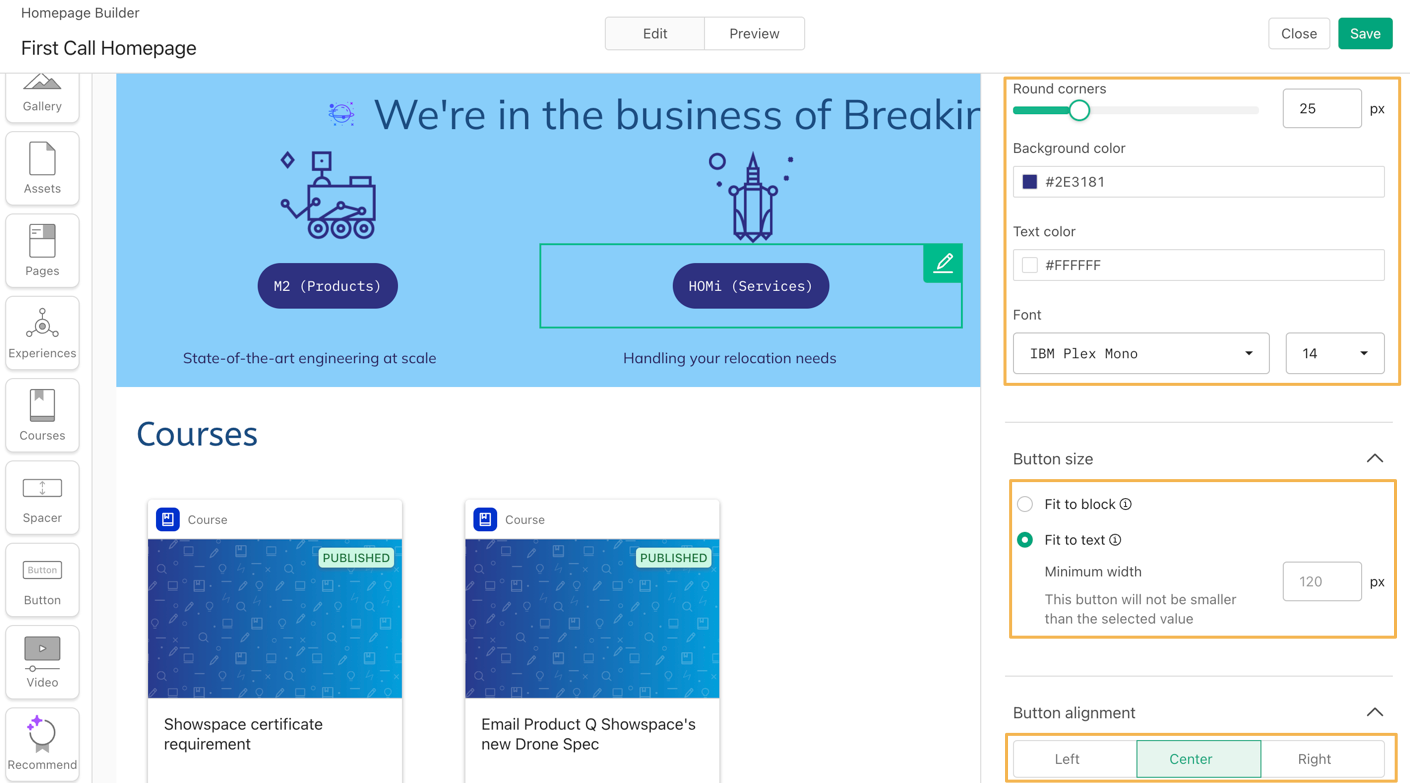1410x783 pixels.
Task: Set button alignment to Center
Action: coord(1198,759)
